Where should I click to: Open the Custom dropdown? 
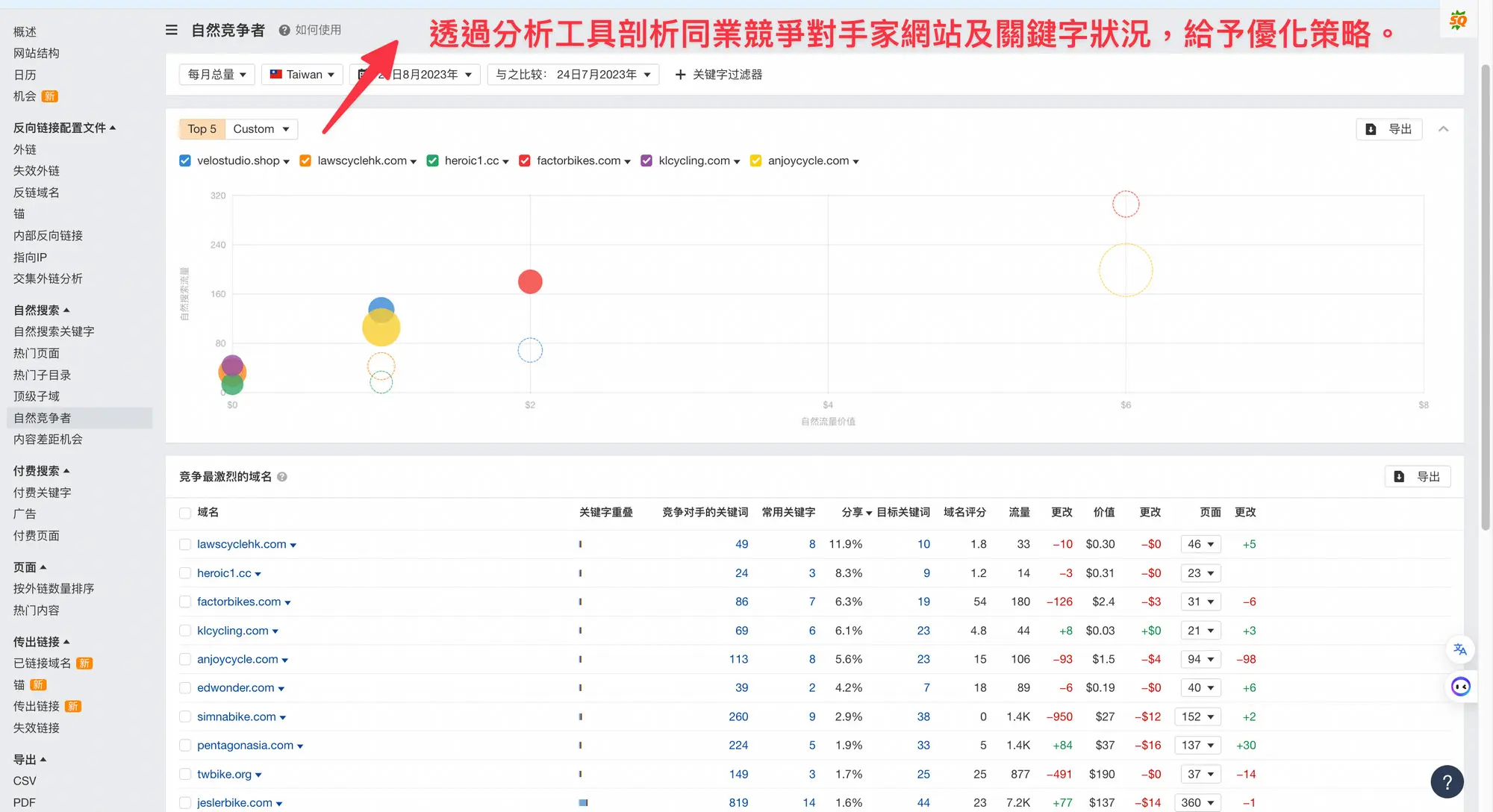(261, 129)
